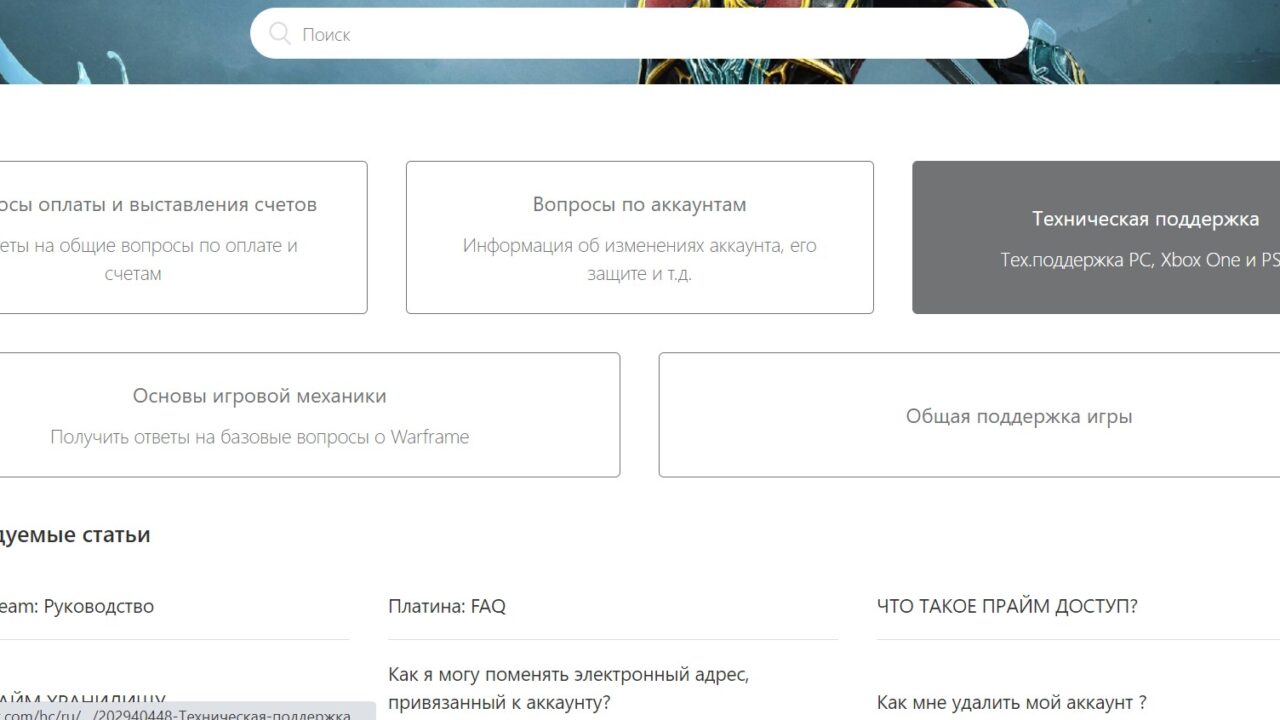Click the magnifying glass search icon
1280x720 pixels.
pos(280,34)
